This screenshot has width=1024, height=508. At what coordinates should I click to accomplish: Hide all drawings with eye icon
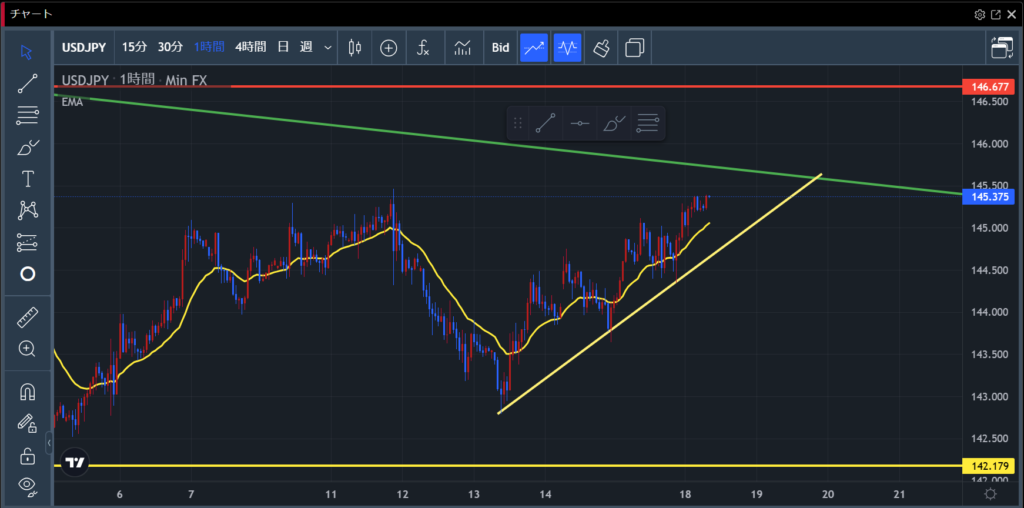[x=27, y=485]
